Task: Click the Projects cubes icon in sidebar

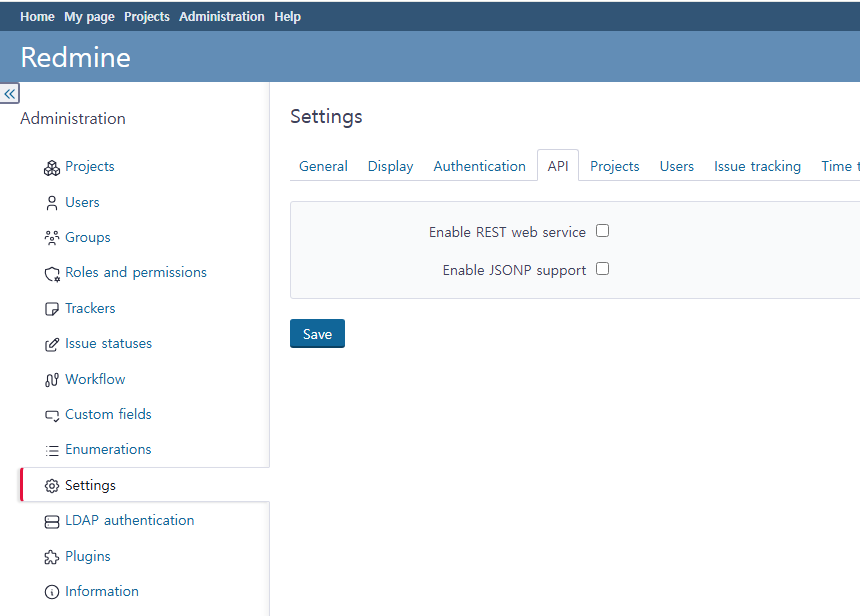Action: tap(52, 168)
